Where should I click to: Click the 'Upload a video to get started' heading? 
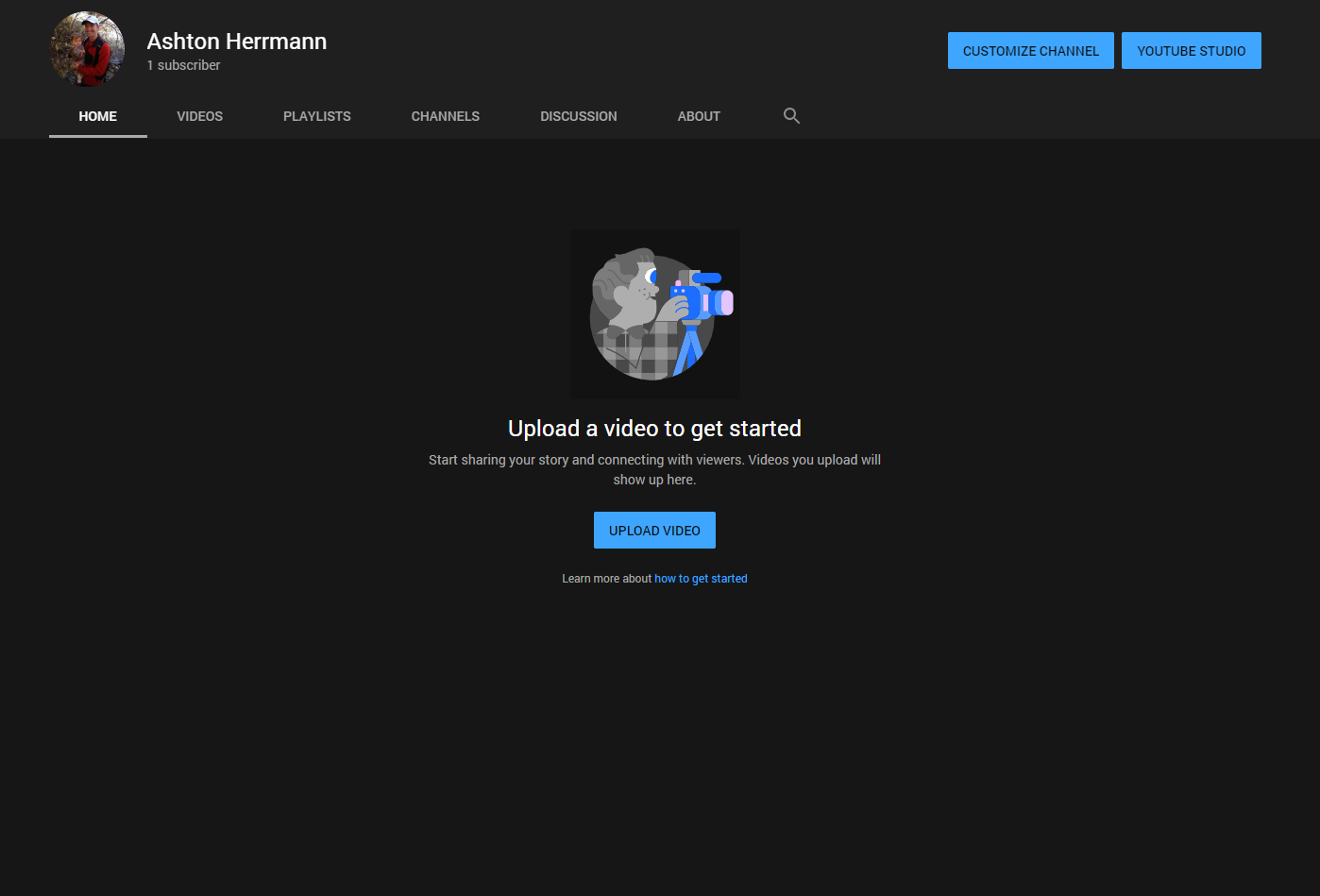click(x=654, y=429)
